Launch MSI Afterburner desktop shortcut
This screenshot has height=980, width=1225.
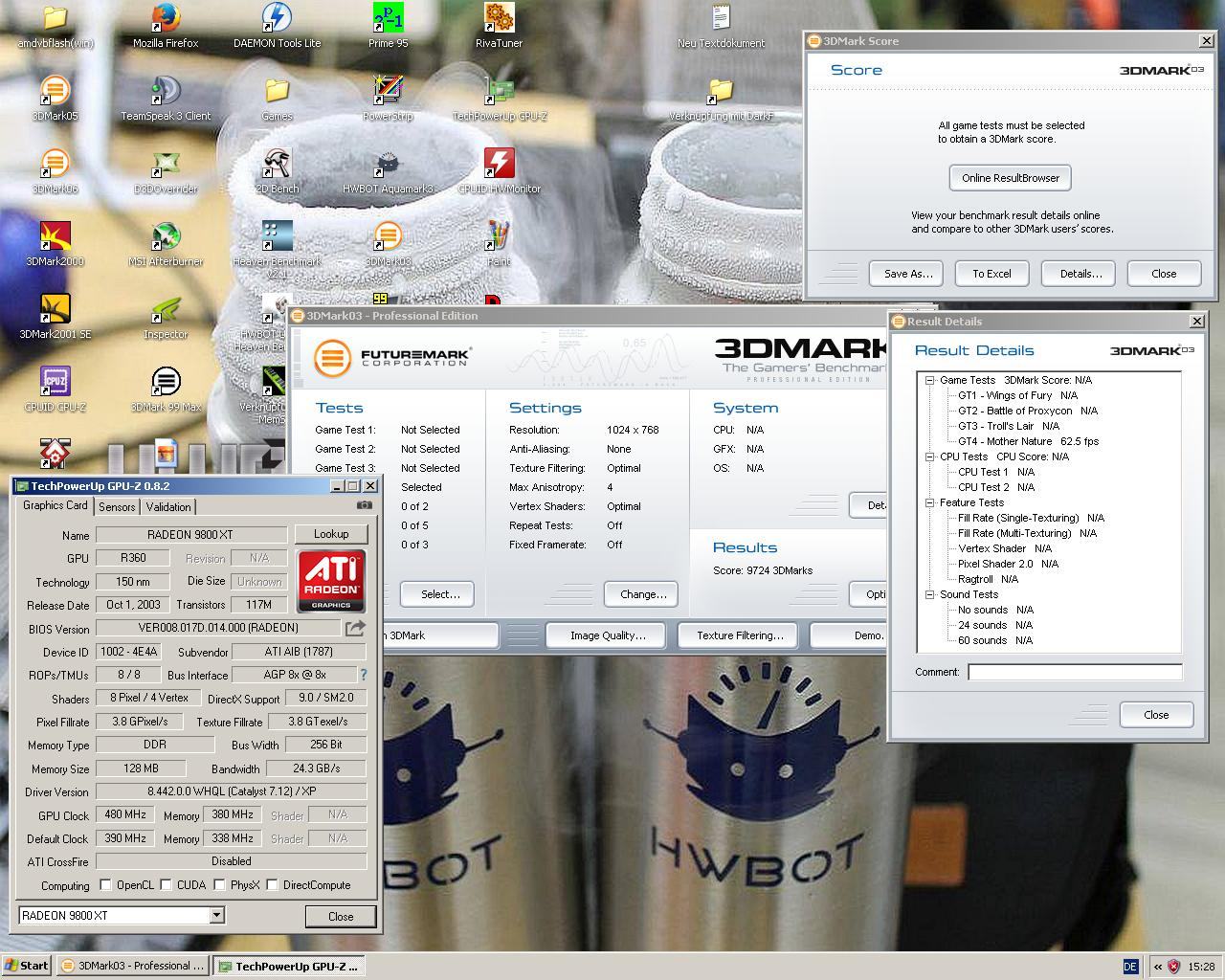coord(166,244)
